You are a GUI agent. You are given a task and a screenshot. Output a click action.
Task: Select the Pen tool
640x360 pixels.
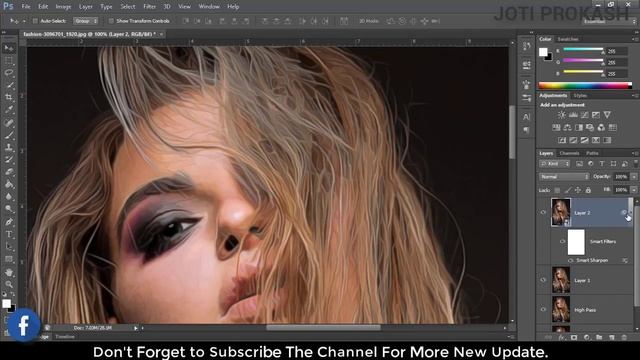(9, 222)
